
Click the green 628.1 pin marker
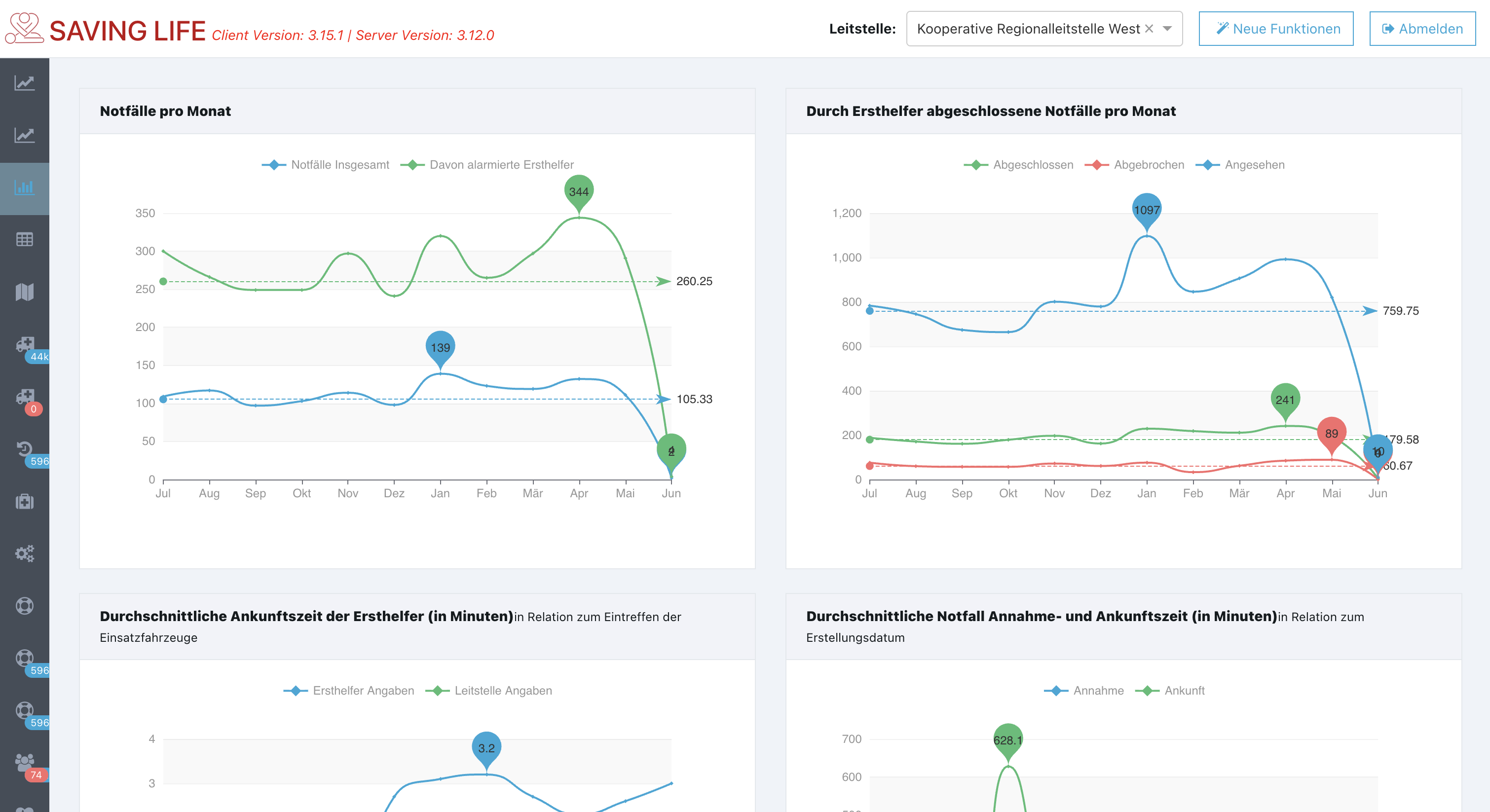point(1008,740)
